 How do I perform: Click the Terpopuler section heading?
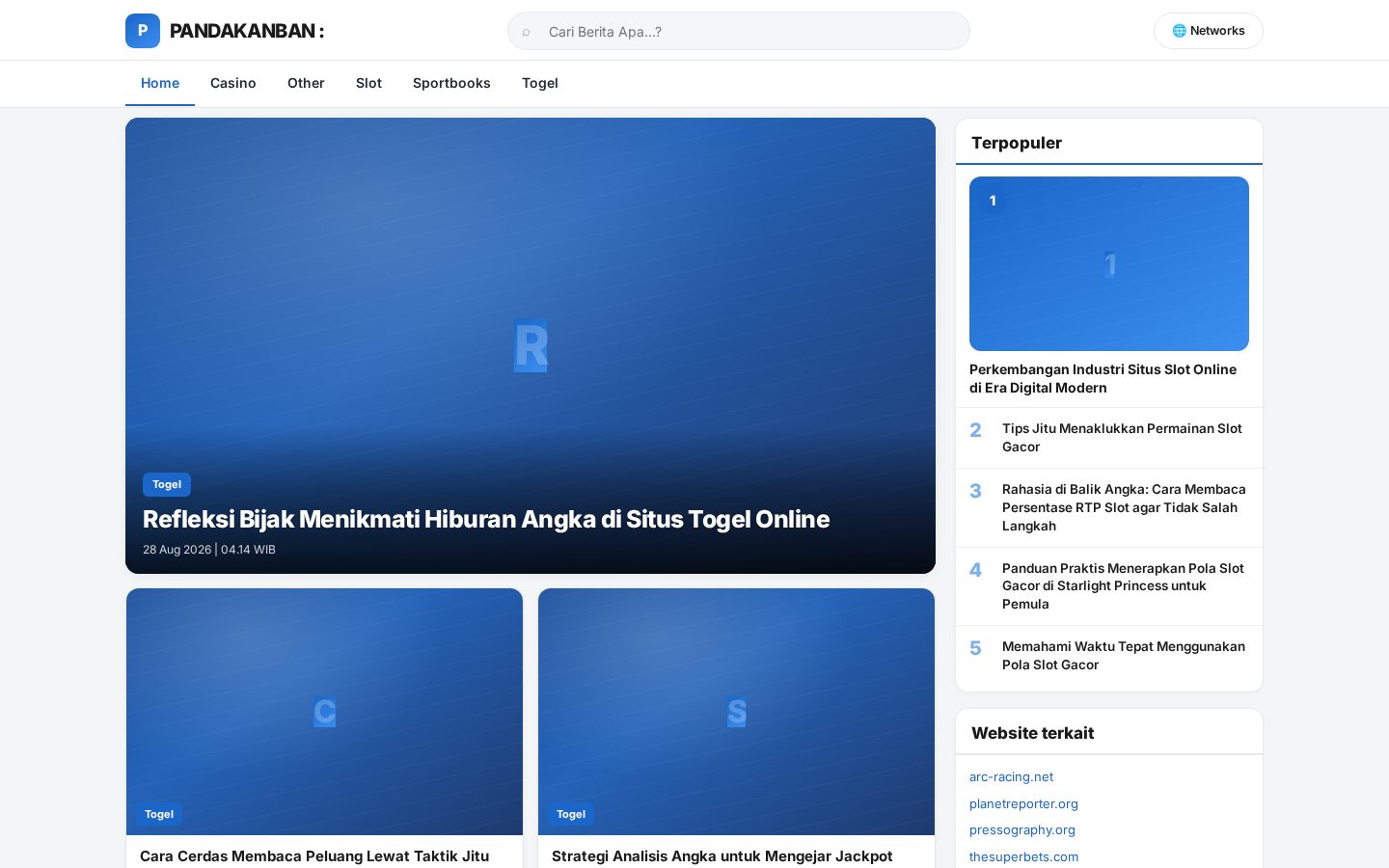click(x=1017, y=143)
